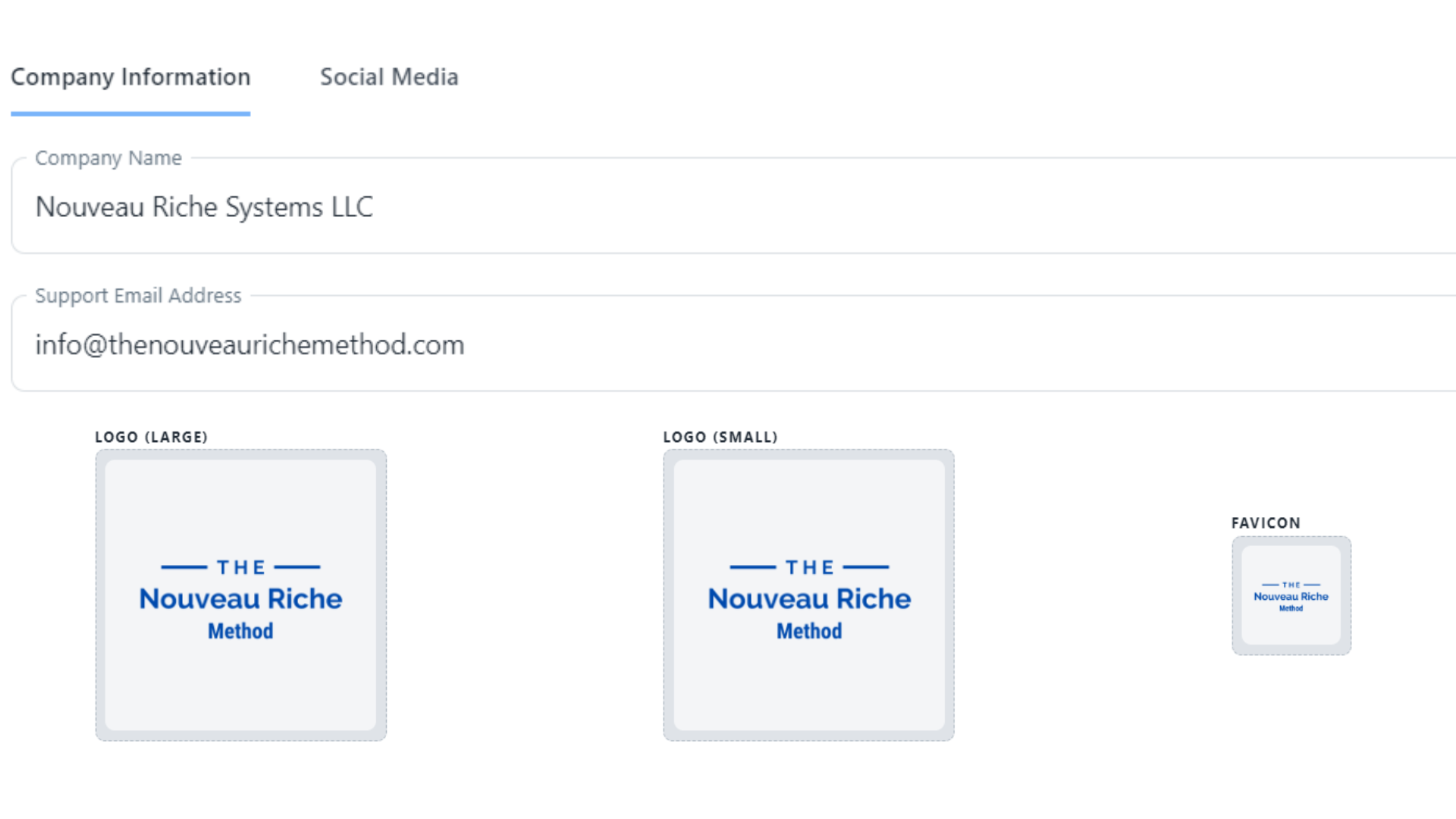
Task: Click the "LOGO (SMALL)" label
Action: tap(720, 437)
